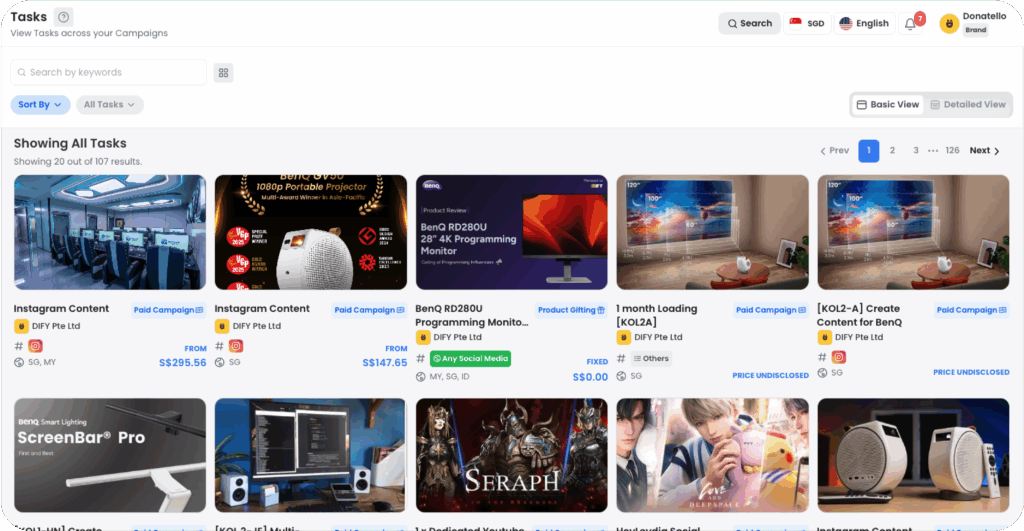Jump to page 126
The image size is (1024, 531).
[952, 151]
